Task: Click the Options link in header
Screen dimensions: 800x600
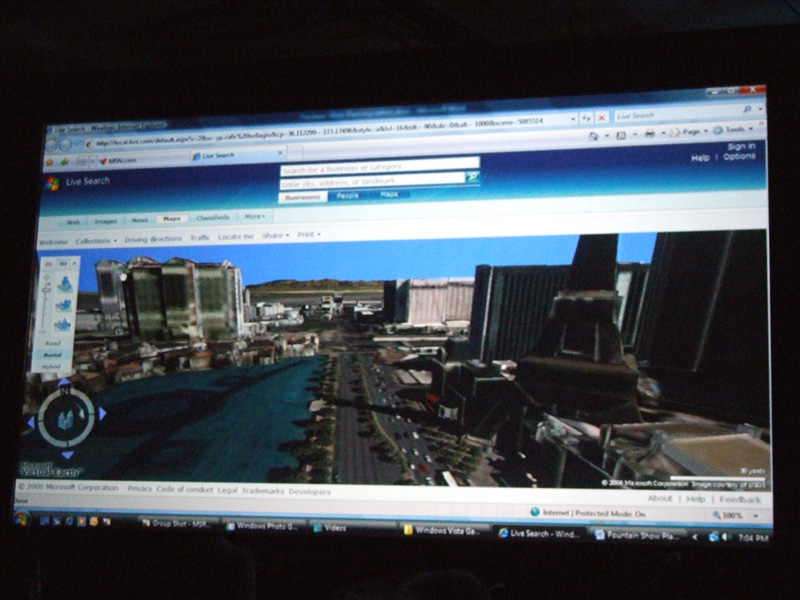Action: click(x=739, y=156)
